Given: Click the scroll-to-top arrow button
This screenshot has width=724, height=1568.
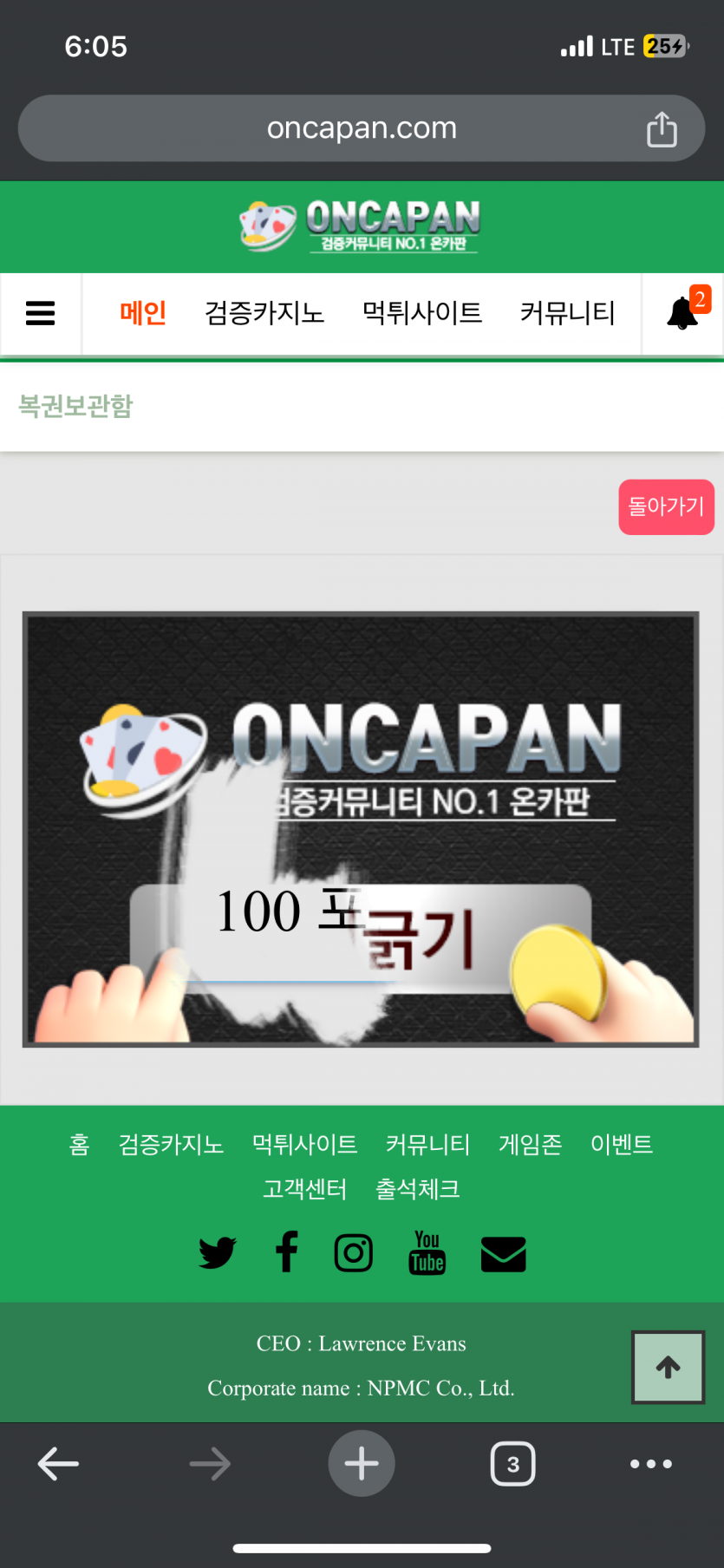Looking at the screenshot, I should tap(668, 1368).
